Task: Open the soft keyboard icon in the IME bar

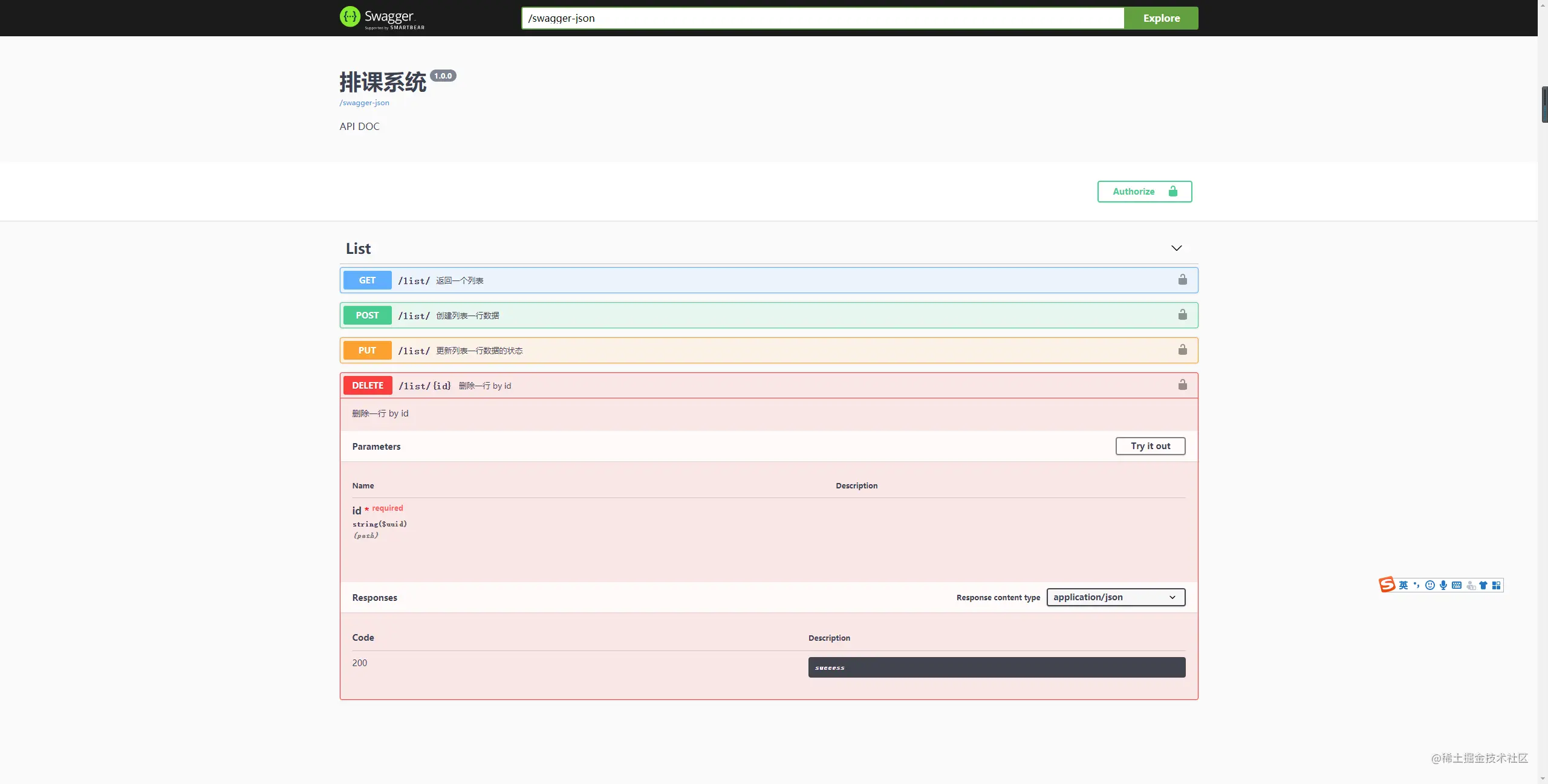Action: [x=1457, y=585]
